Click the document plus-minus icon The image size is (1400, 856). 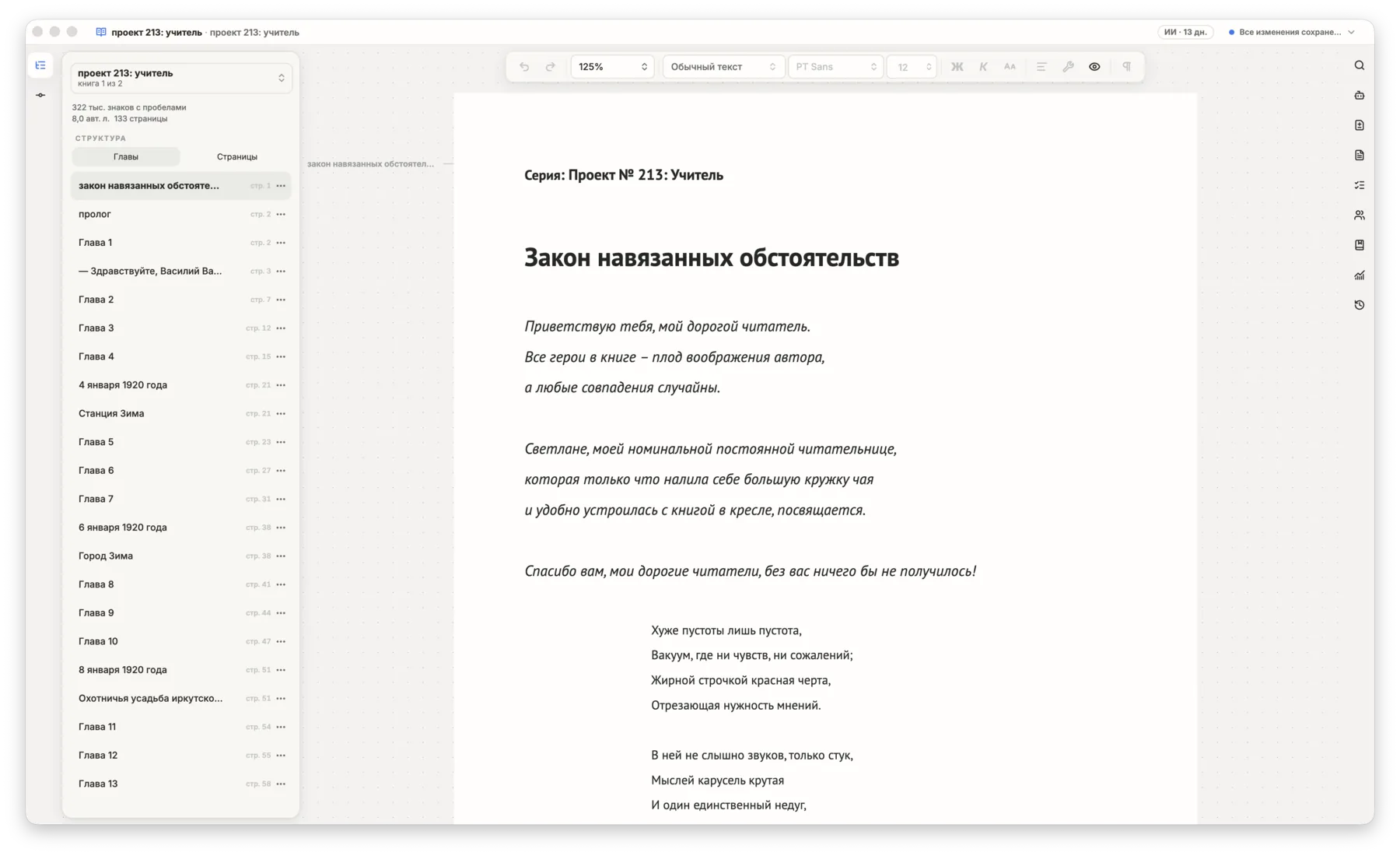click(1359, 125)
